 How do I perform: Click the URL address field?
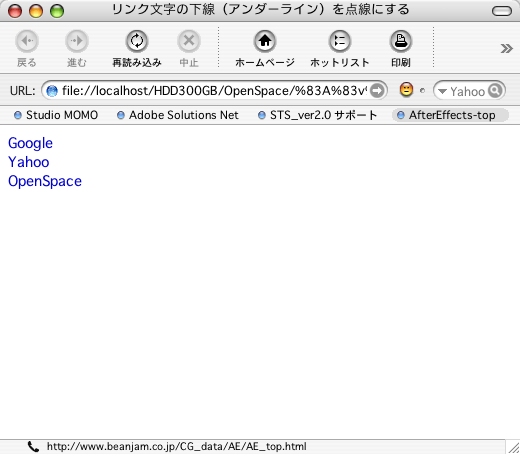click(214, 90)
